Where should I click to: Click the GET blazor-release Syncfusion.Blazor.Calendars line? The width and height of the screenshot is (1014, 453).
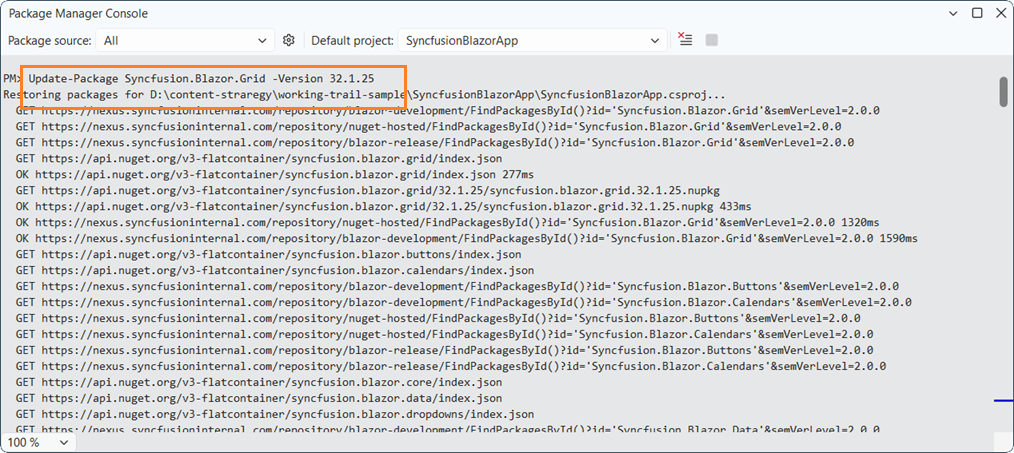pyautogui.click(x=451, y=366)
